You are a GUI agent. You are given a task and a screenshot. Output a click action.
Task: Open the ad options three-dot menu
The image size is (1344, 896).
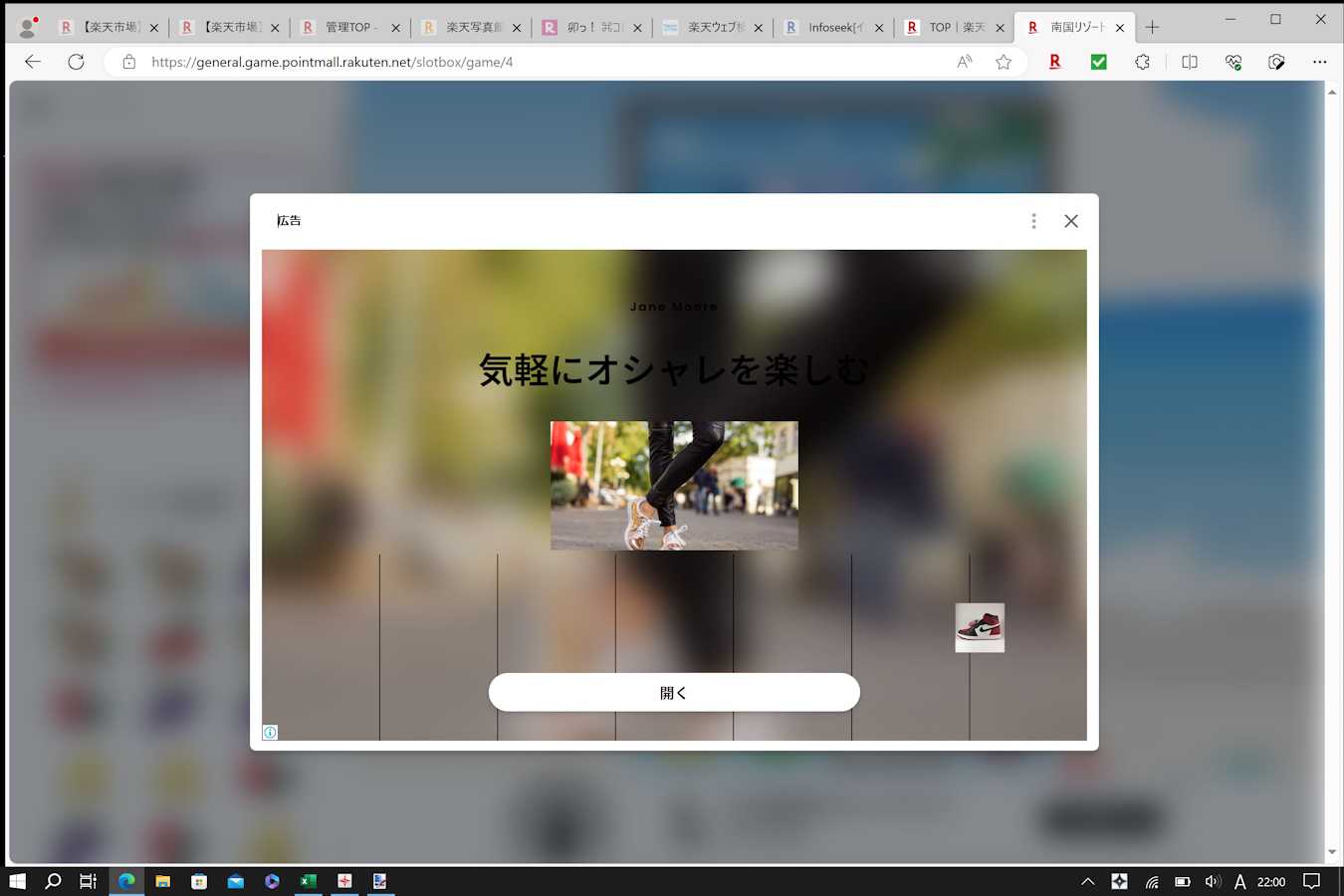tap(1033, 221)
